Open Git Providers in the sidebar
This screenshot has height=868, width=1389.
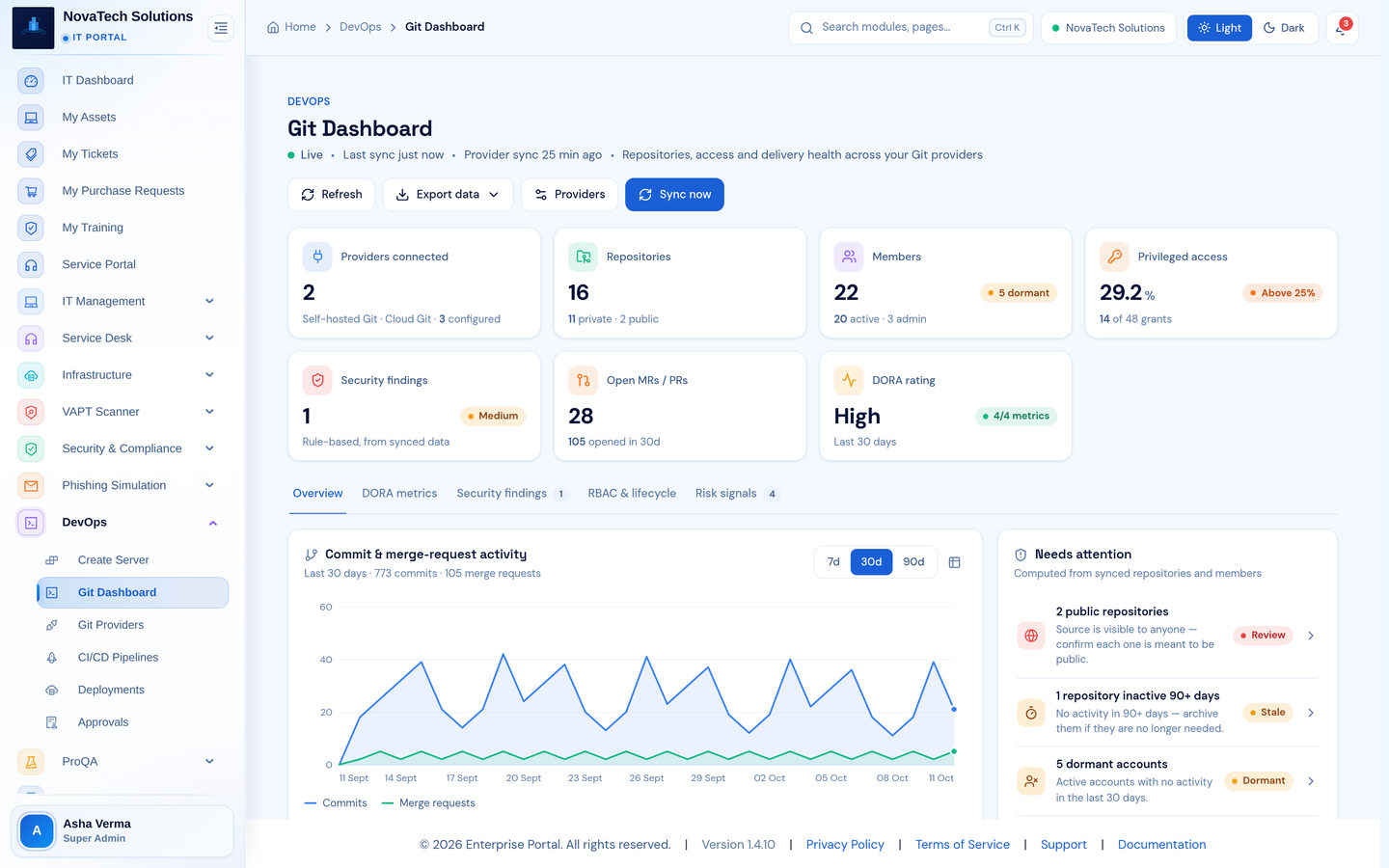[133, 626]
